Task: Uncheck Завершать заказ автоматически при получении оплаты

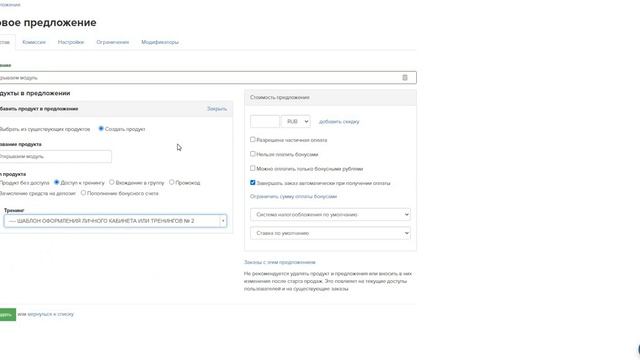Action: [253, 182]
